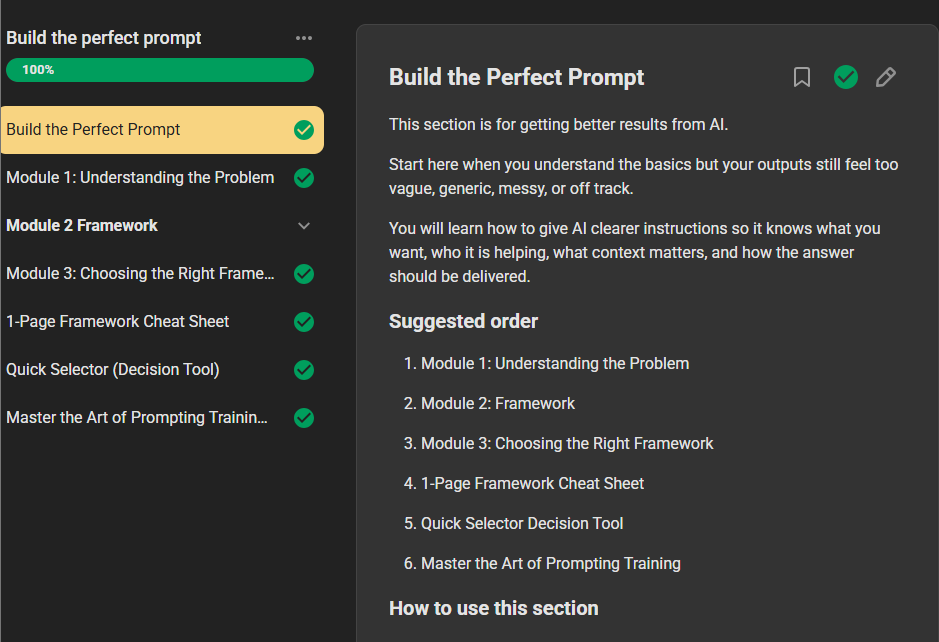Click the Suggested order heading

[464, 322]
